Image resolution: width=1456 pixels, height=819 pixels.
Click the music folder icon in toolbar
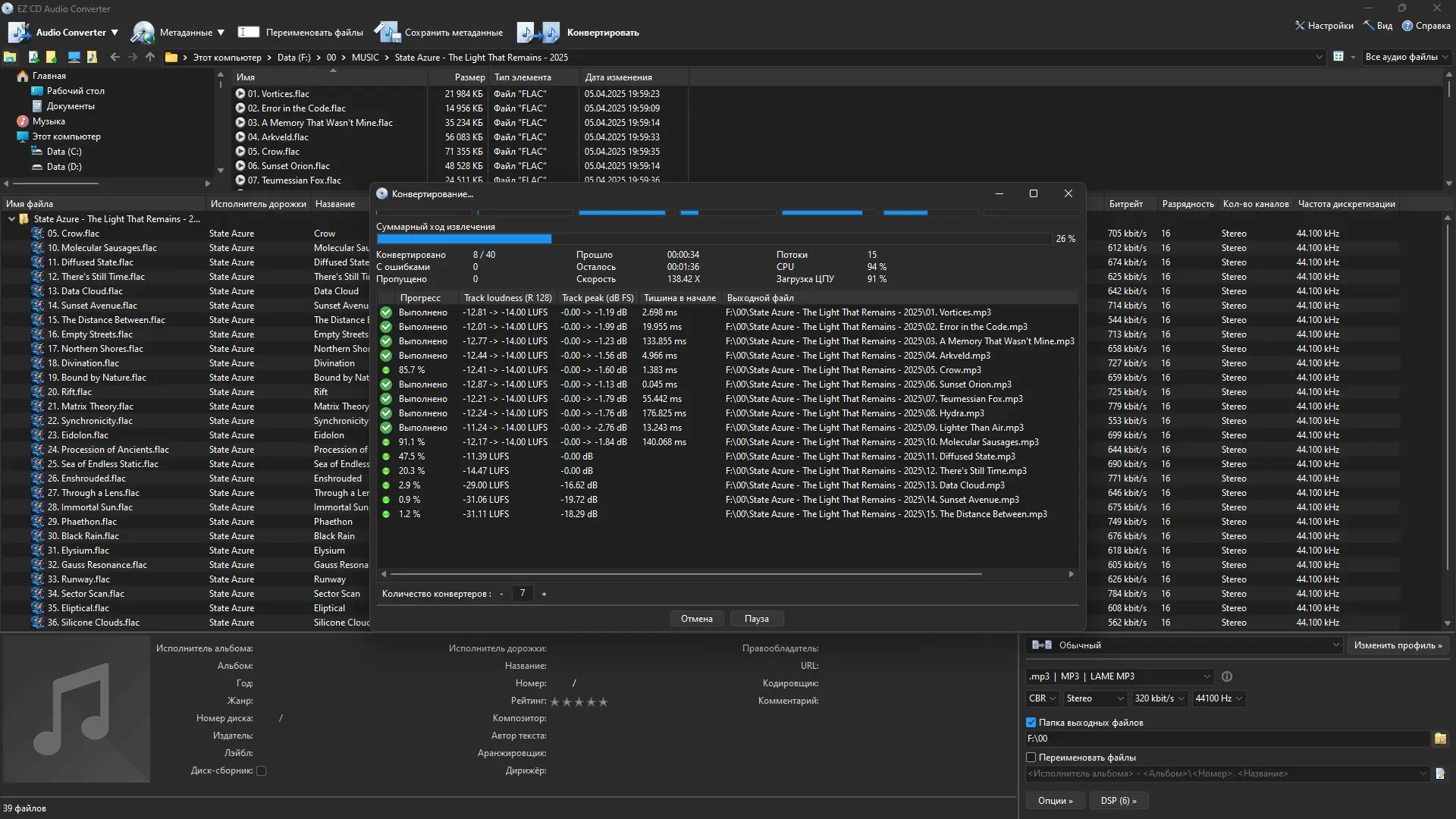tap(92, 57)
